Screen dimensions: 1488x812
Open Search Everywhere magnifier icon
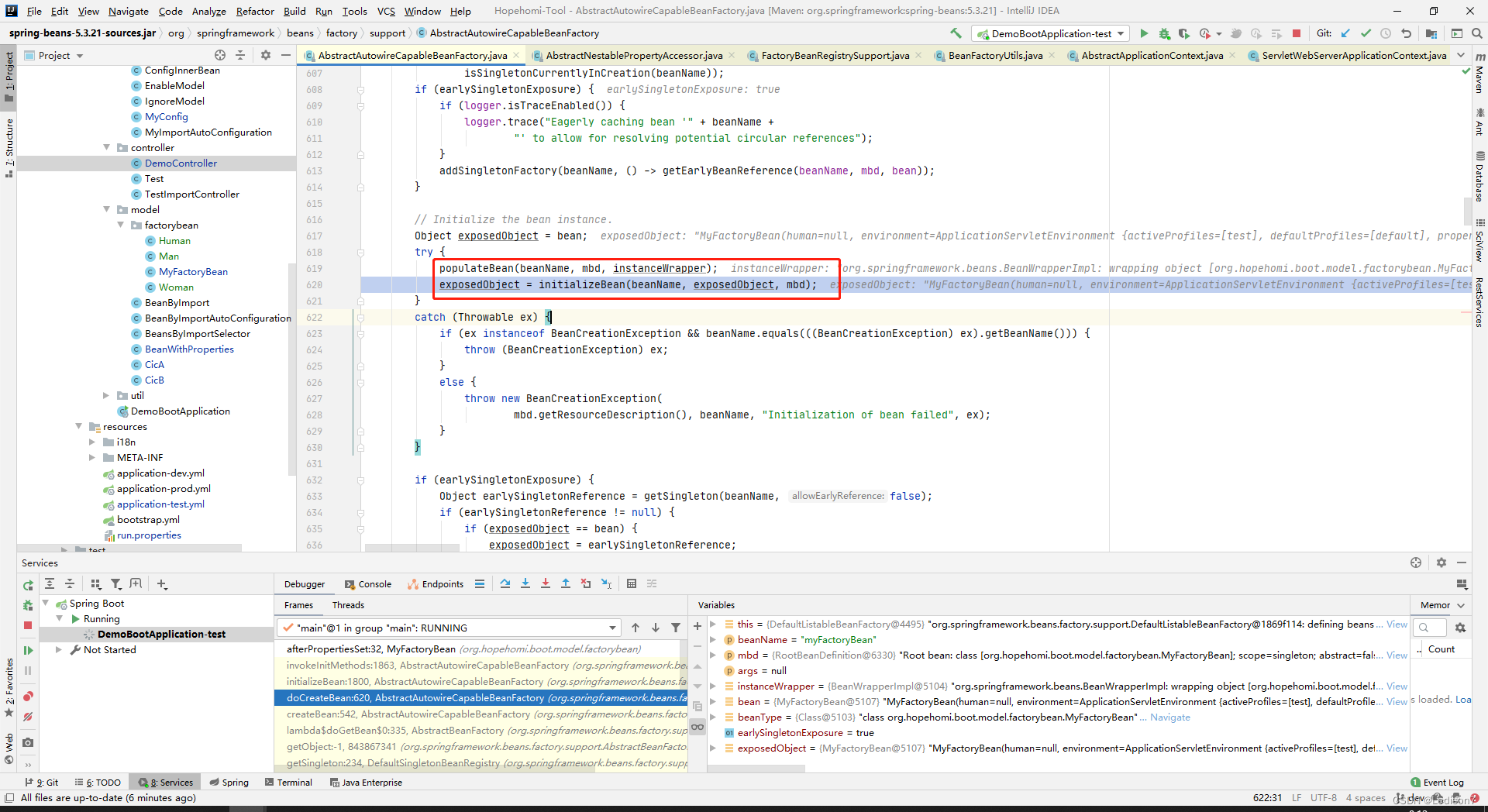[1476, 33]
